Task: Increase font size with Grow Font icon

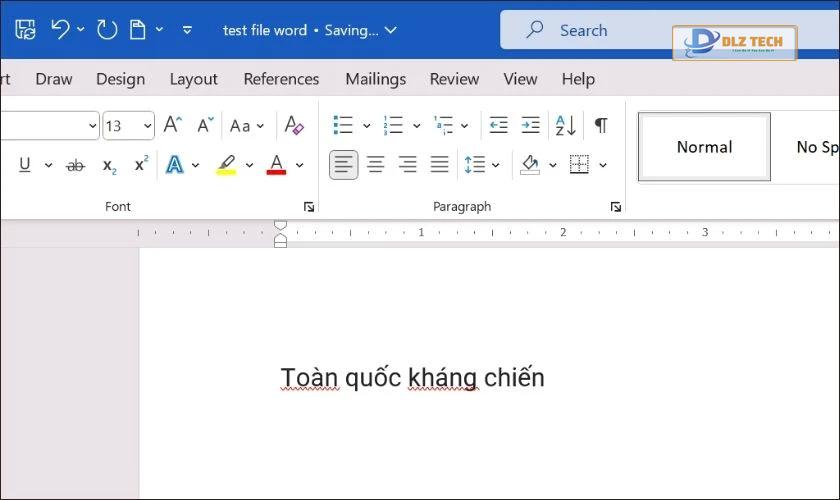Action: (x=172, y=125)
